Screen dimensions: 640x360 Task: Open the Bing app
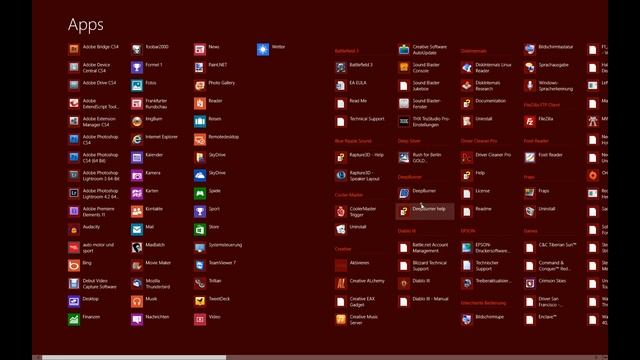coord(80,265)
